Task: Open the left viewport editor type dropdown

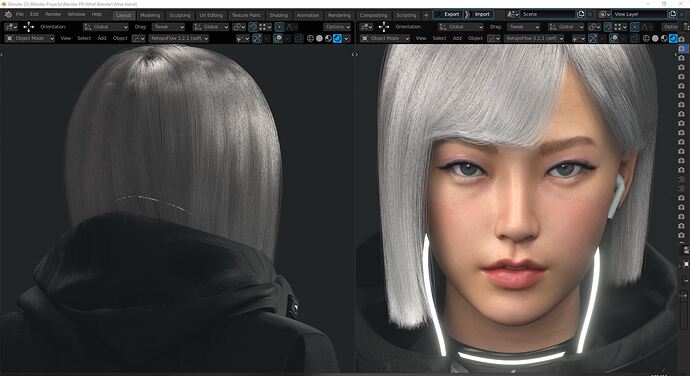Action: click(x=11, y=27)
